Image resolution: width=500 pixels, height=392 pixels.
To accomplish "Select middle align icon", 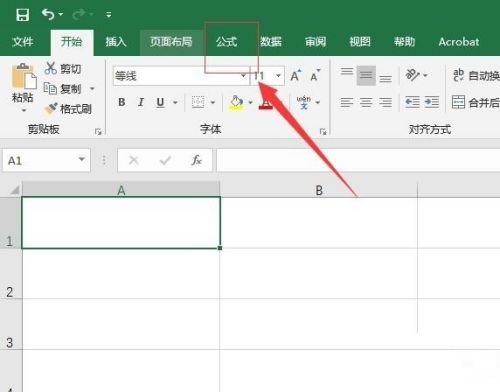I will tap(366, 75).
